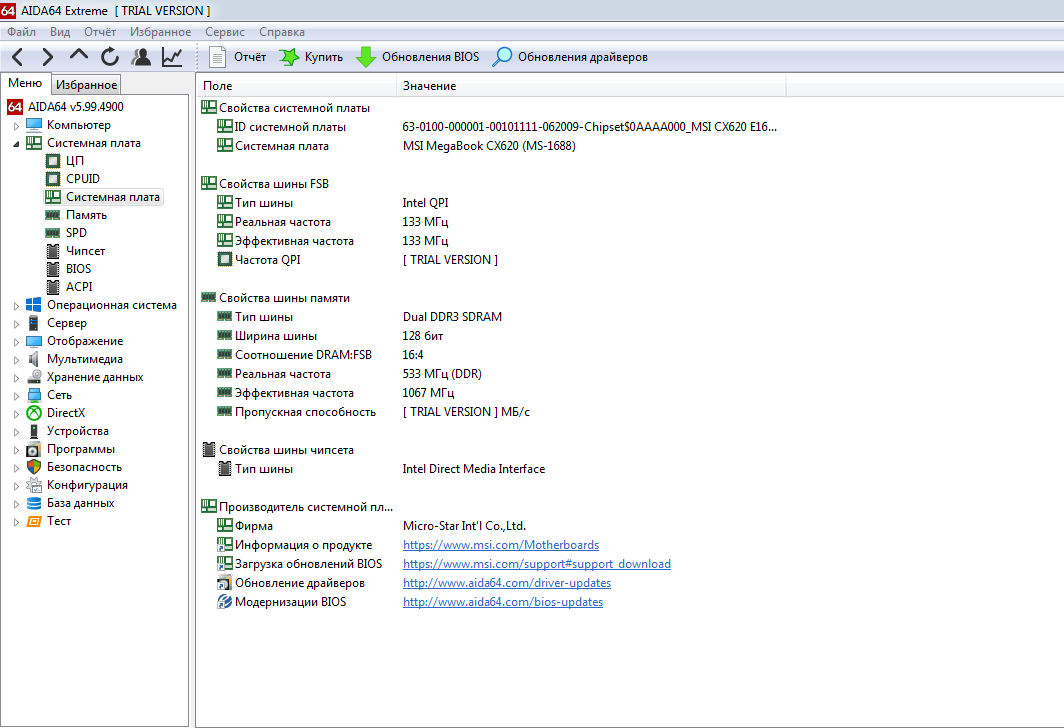
Task: Open the msi.com/Motherboards link
Action: pyautogui.click(x=501, y=545)
